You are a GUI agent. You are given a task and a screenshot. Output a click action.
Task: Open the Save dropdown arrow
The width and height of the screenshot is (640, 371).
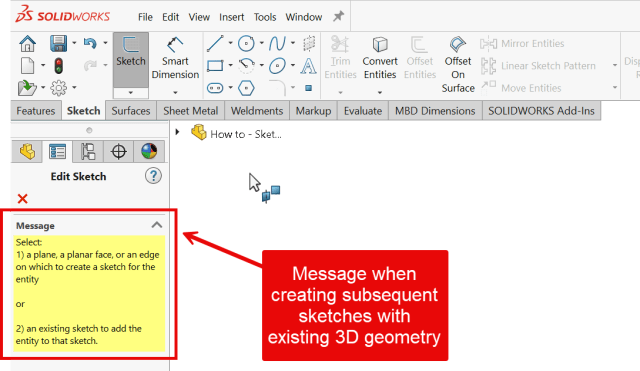(74, 42)
